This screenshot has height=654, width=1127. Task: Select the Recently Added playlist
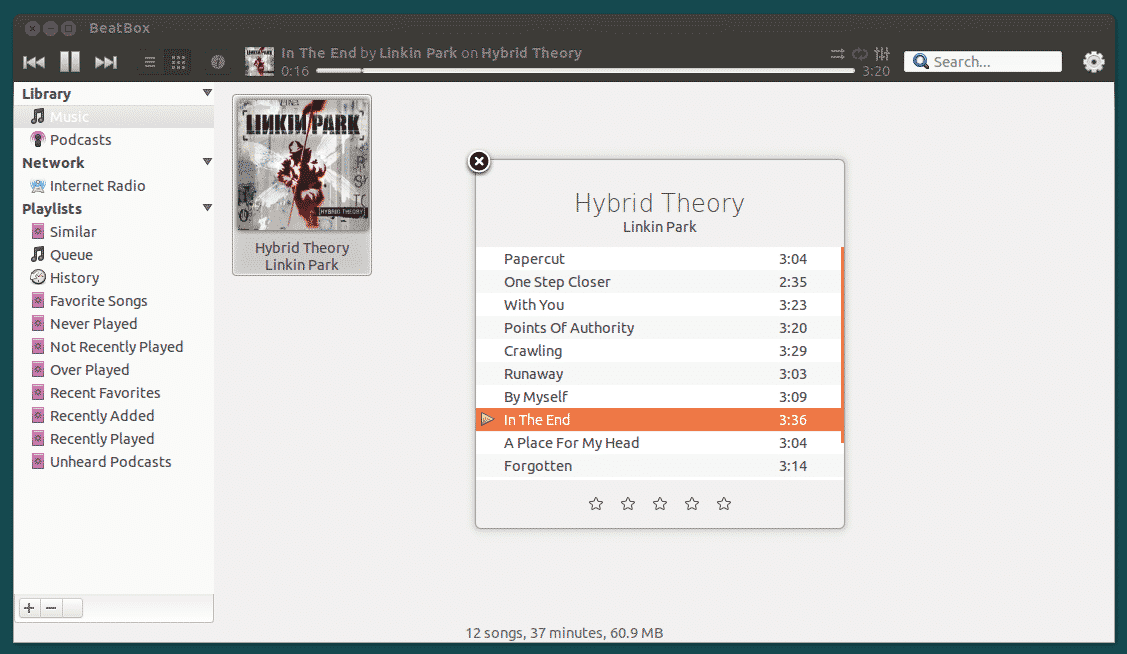[114, 415]
